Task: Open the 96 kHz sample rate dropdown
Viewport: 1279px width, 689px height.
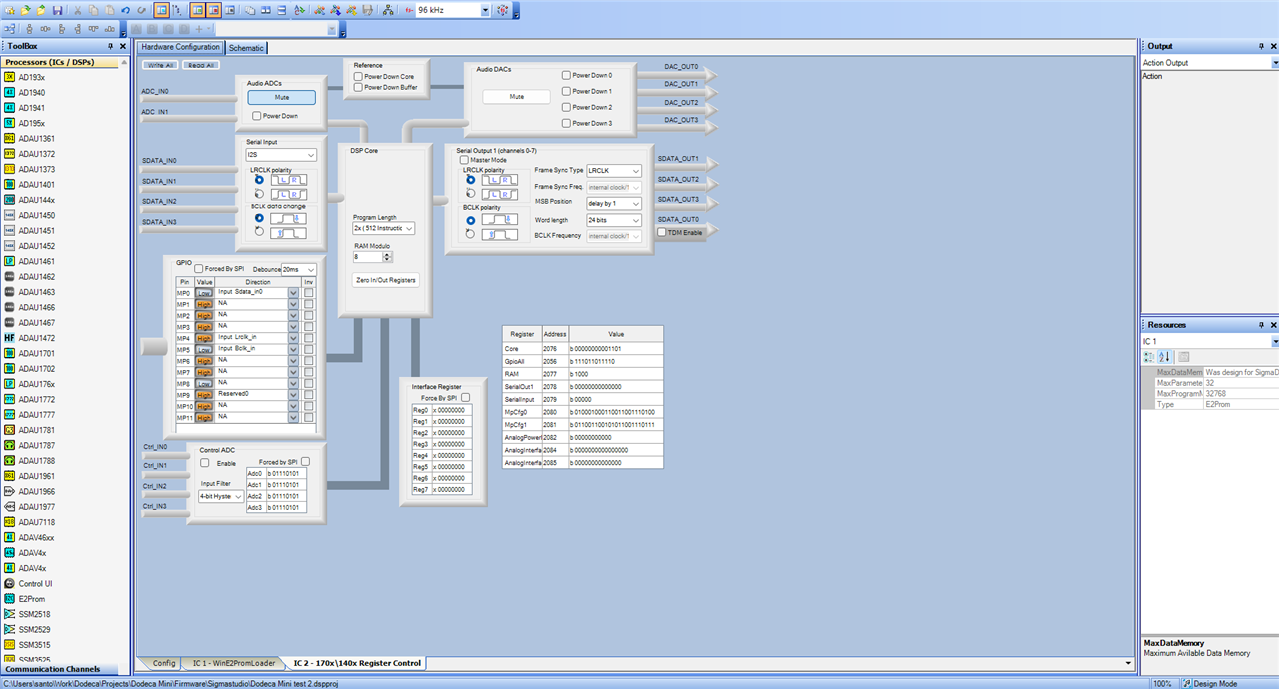Action: click(484, 10)
